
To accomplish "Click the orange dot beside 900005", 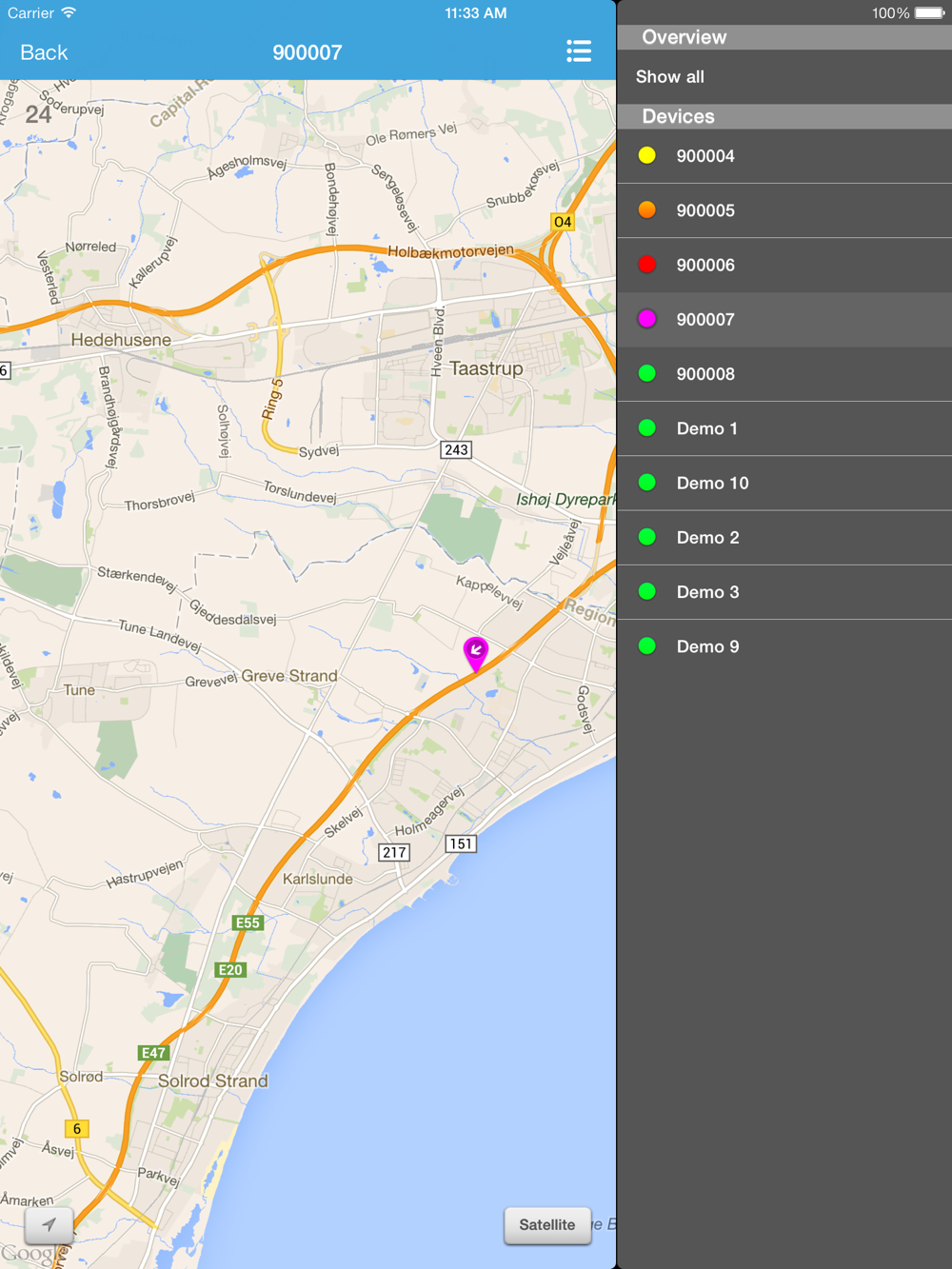I will (647, 210).
